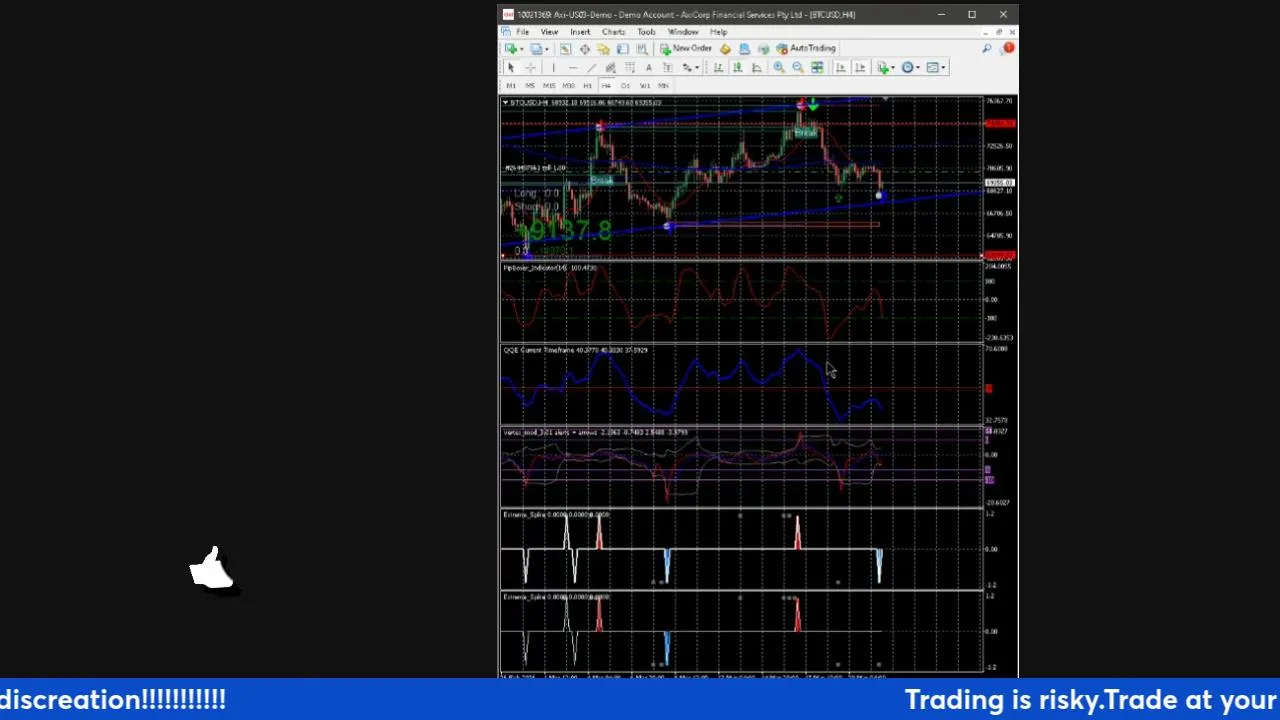Toggle the Terminal panel icon

622,49
